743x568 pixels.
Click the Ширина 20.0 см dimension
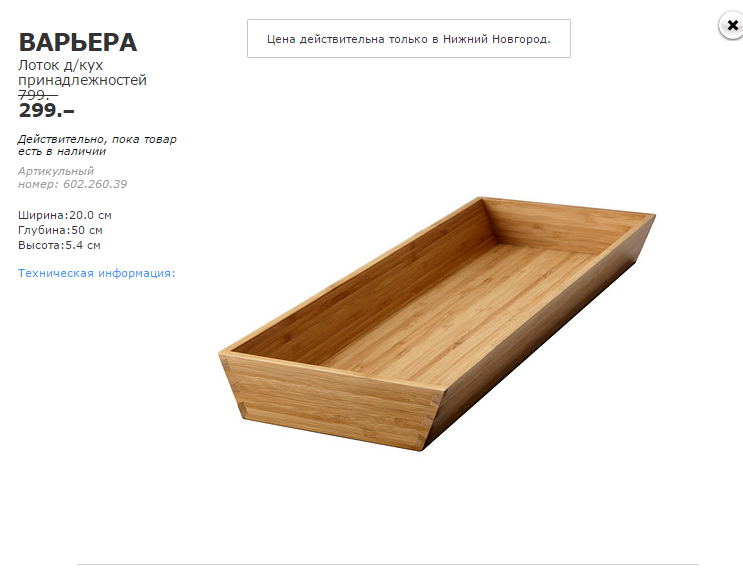click(x=65, y=215)
